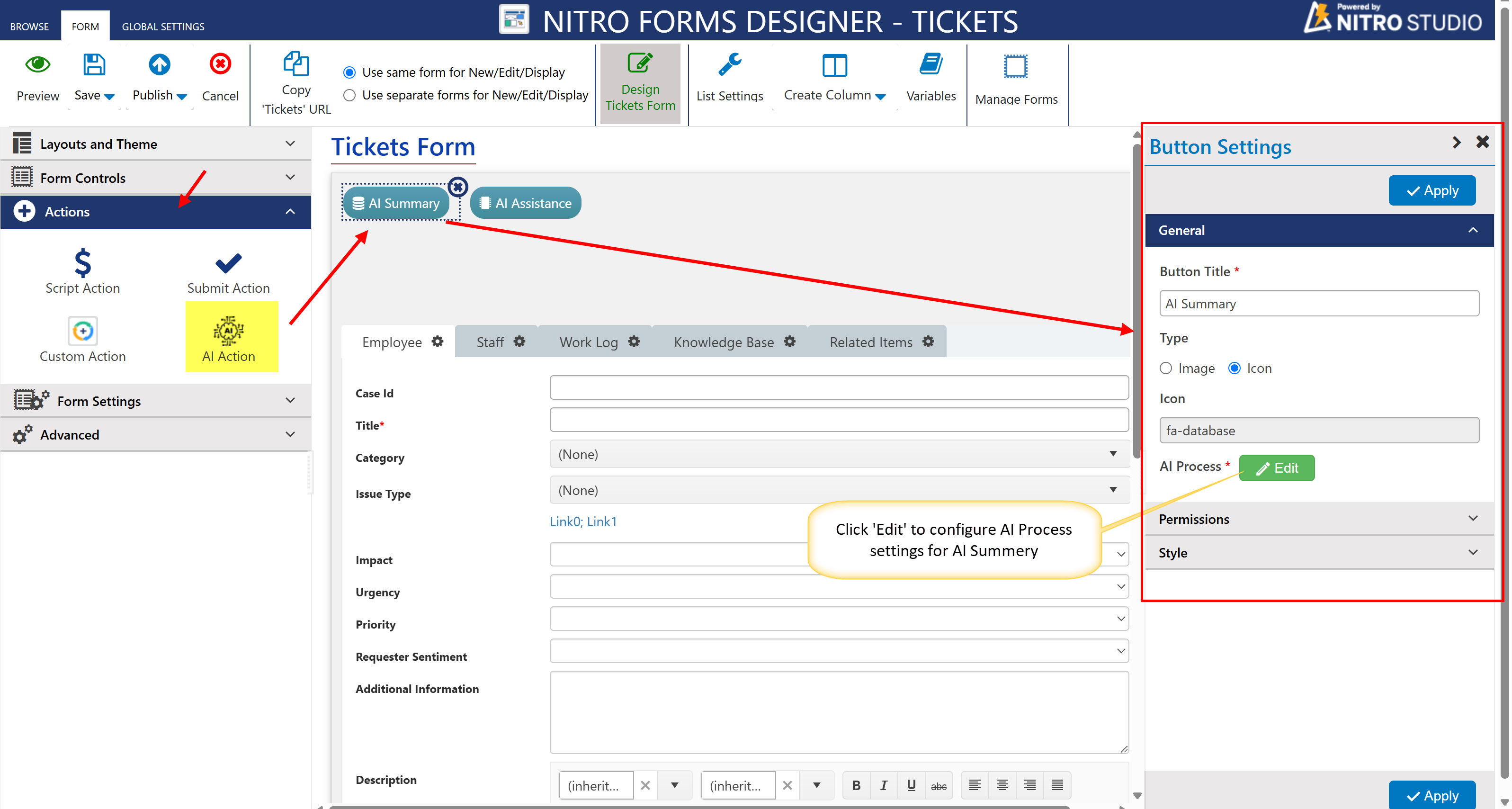1512x809 pixels.
Task: Remove AI Summary button via X
Action: coord(458,187)
